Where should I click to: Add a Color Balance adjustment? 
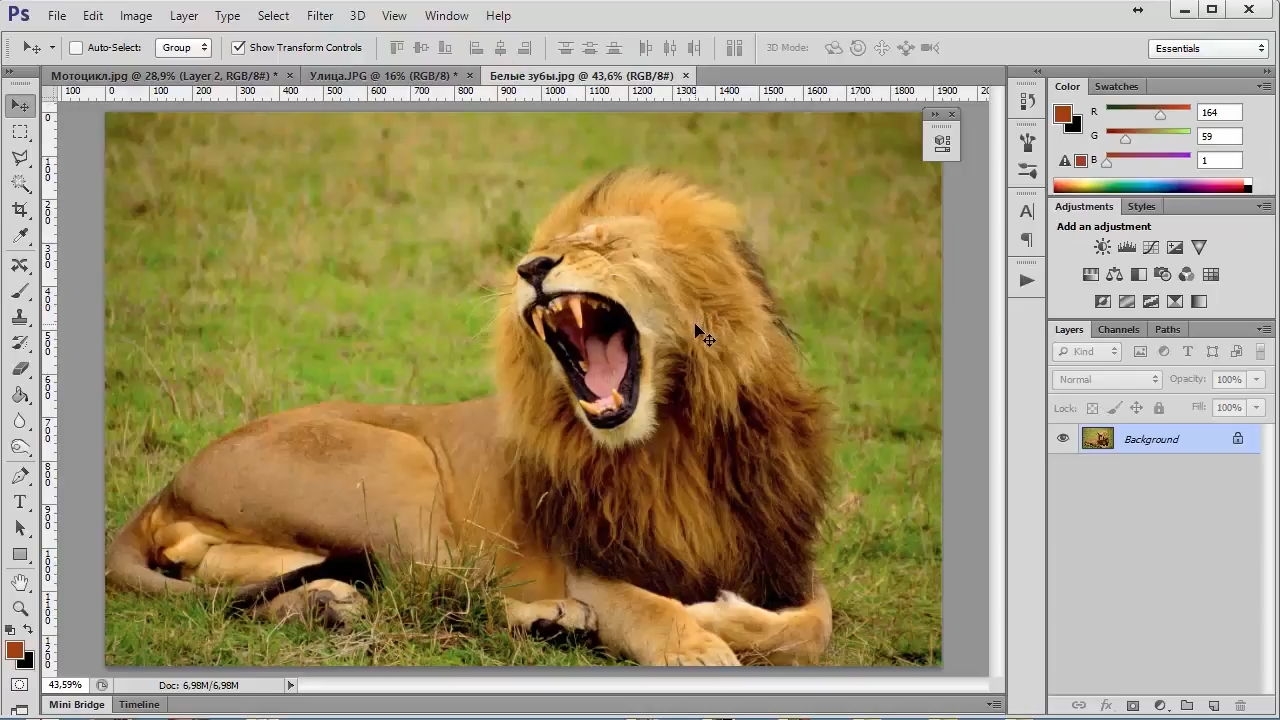[x=1114, y=274]
